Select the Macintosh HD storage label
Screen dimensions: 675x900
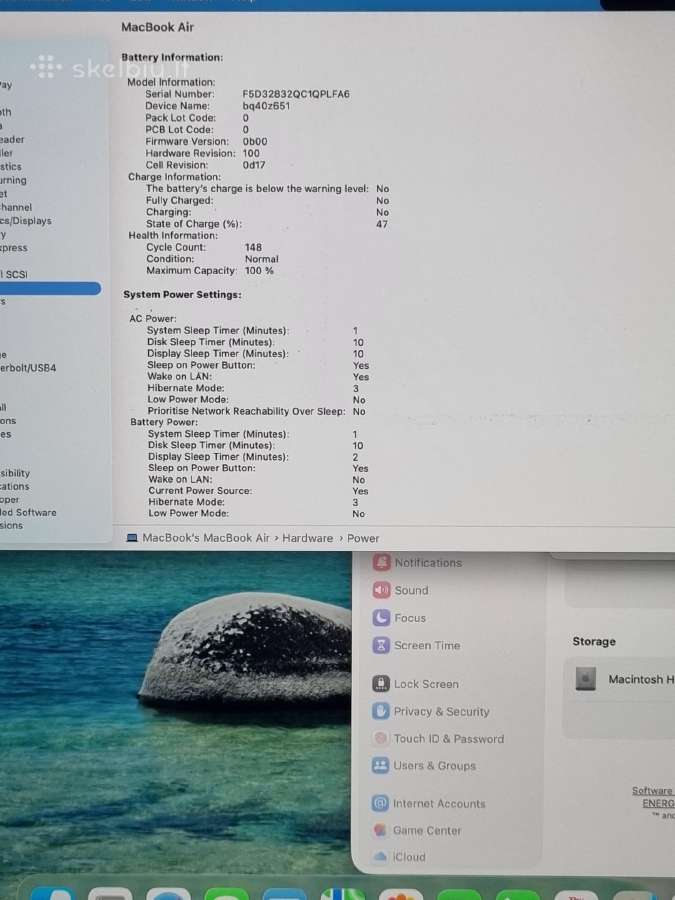pyautogui.click(x=641, y=679)
